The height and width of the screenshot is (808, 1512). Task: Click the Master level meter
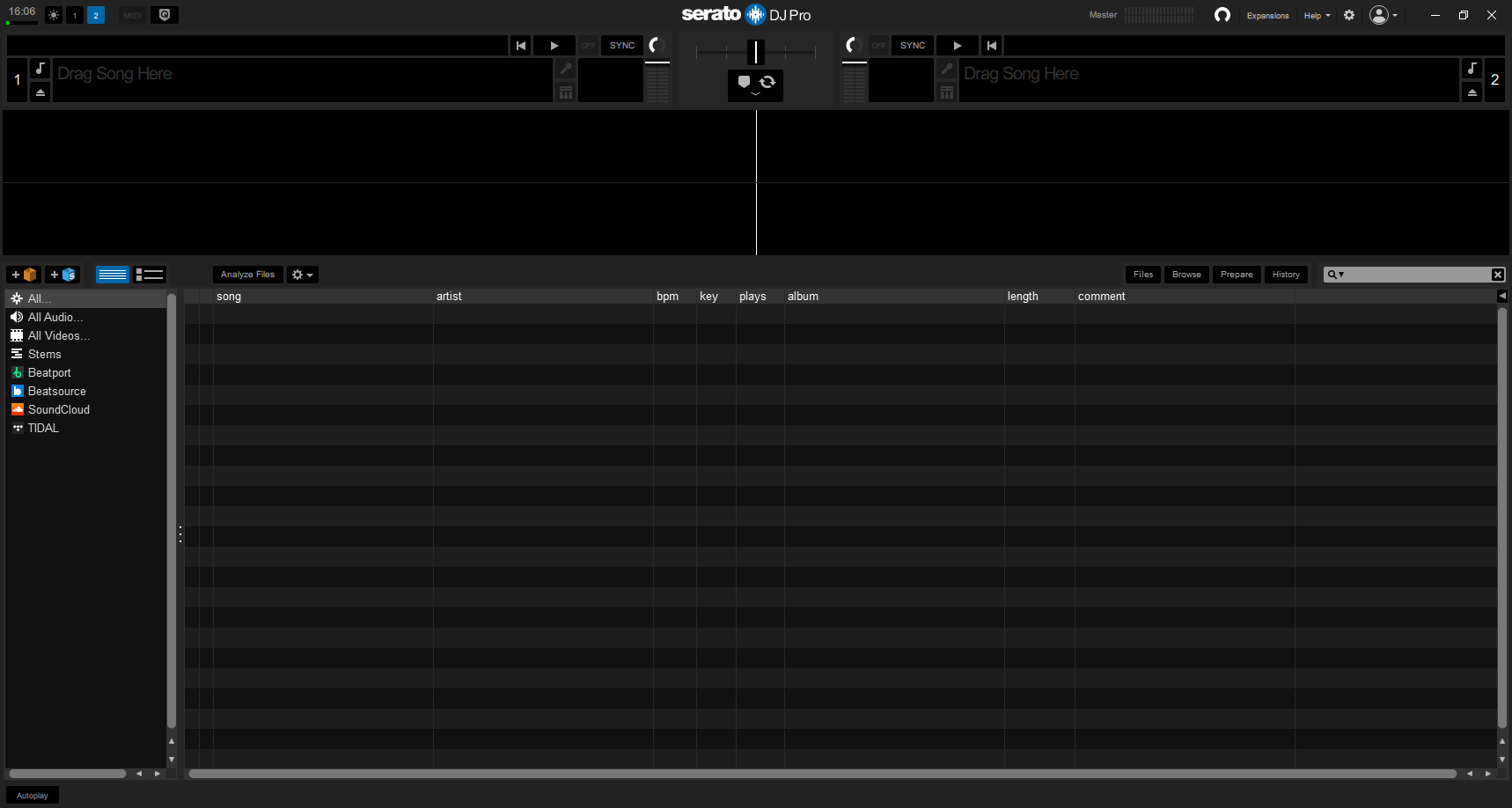[1159, 15]
